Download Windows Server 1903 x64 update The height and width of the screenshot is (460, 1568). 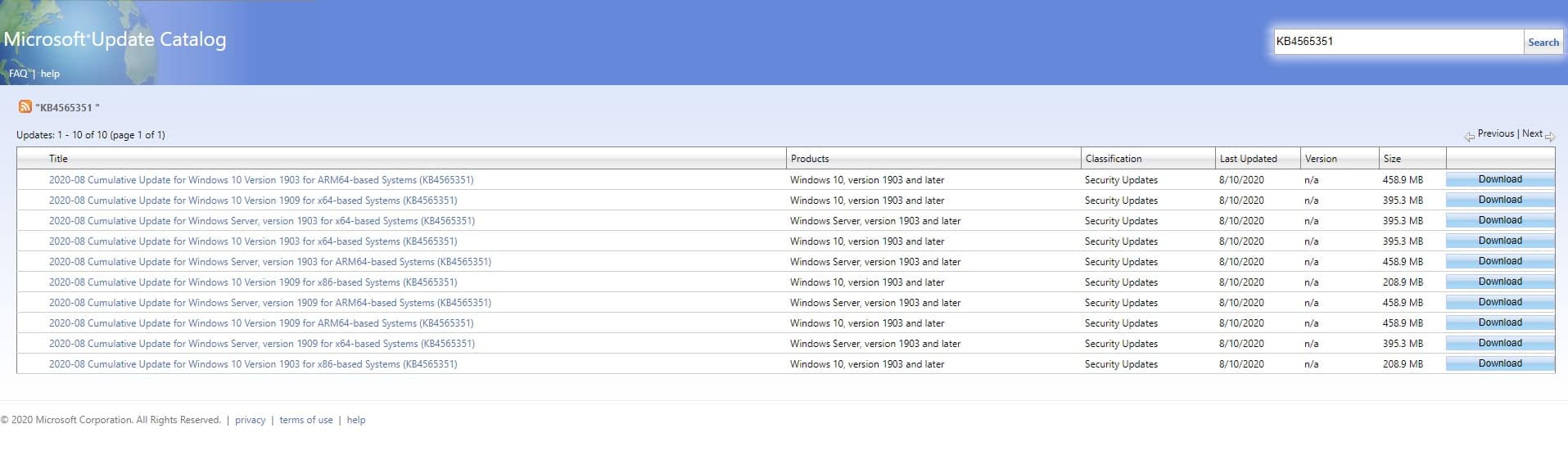tap(1500, 220)
